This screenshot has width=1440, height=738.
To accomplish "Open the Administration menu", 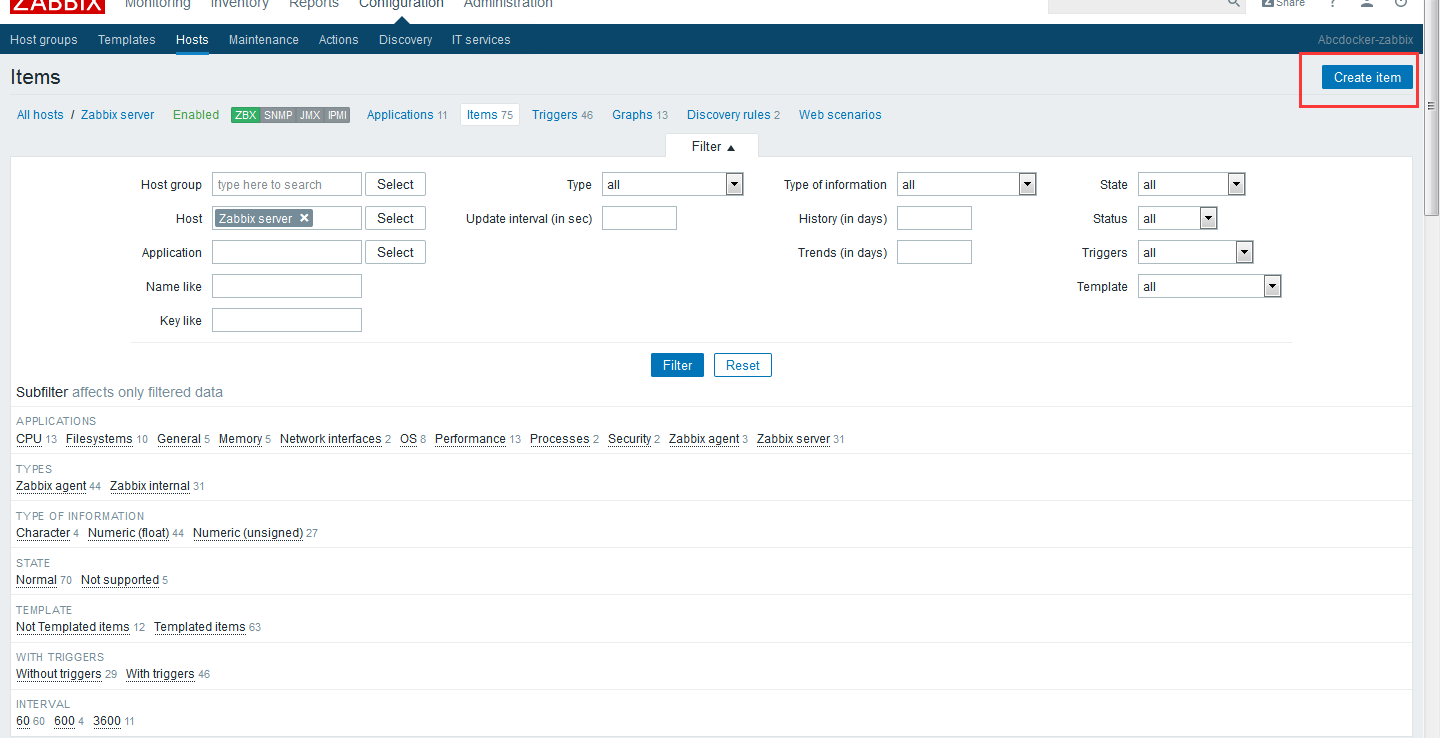I will (x=508, y=4).
